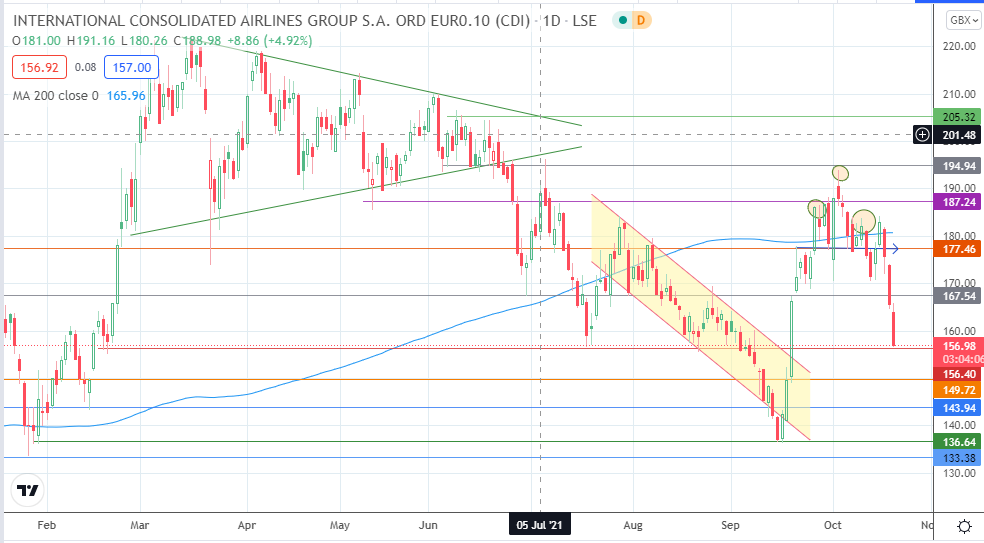Click the Feb label on time axis
The width and height of the screenshot is (984, 543).
pos(46,525)
